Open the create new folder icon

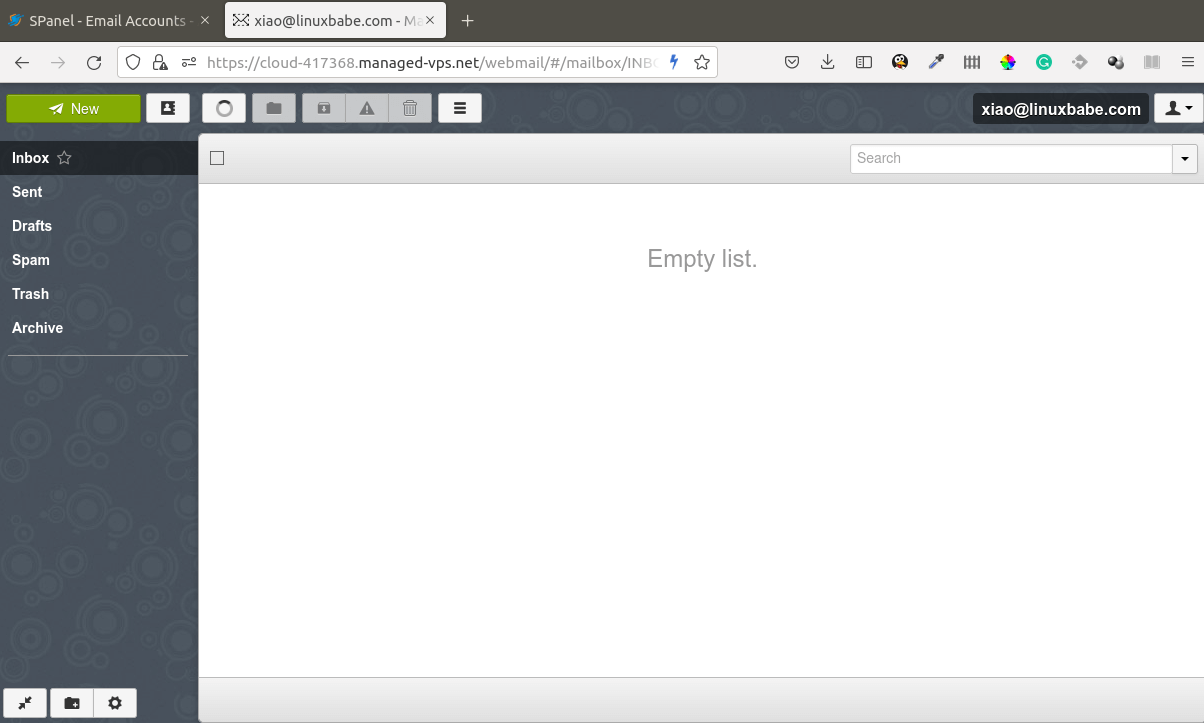pyautogui.click(x=72, y=703)
